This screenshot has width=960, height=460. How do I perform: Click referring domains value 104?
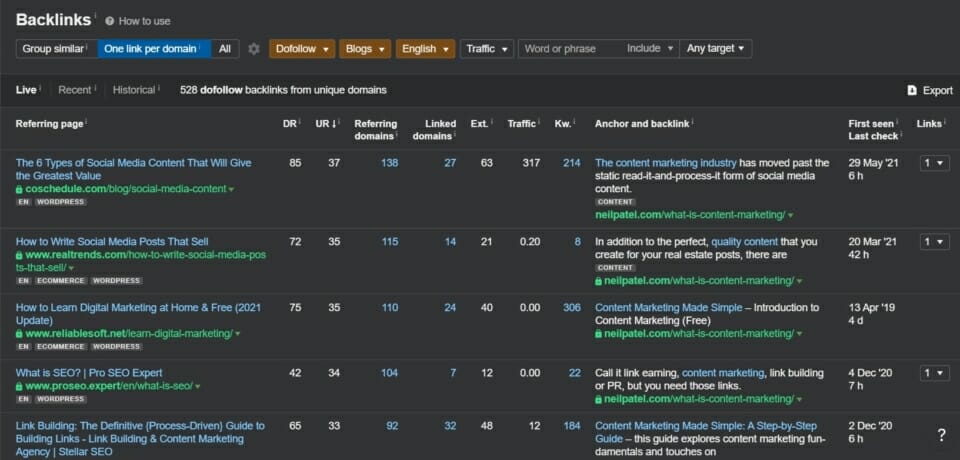[x=389, y=373]
